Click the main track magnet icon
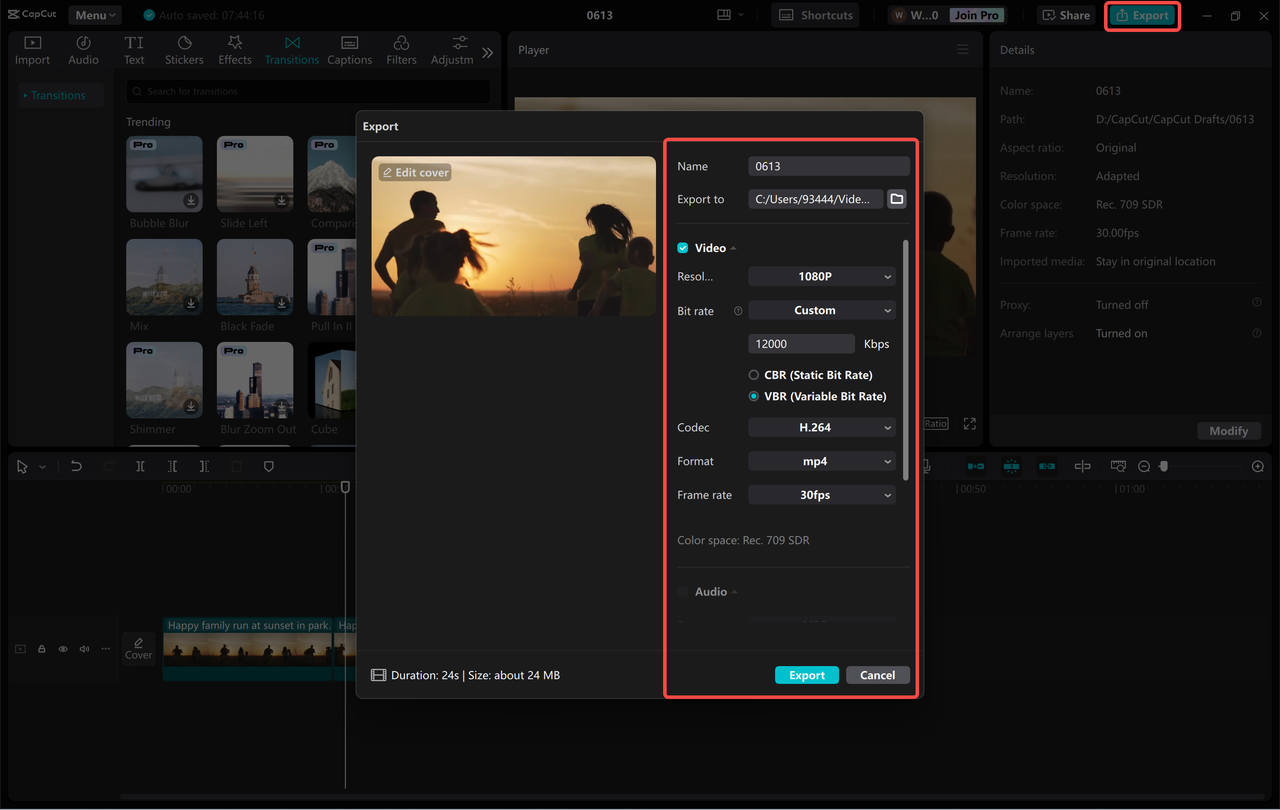 coord(976,466)
